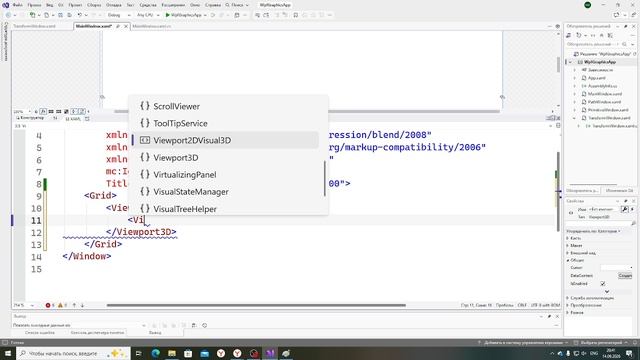Collapse the TransformWindow.xaml node
640x360 pixels.
pos(574,118)
